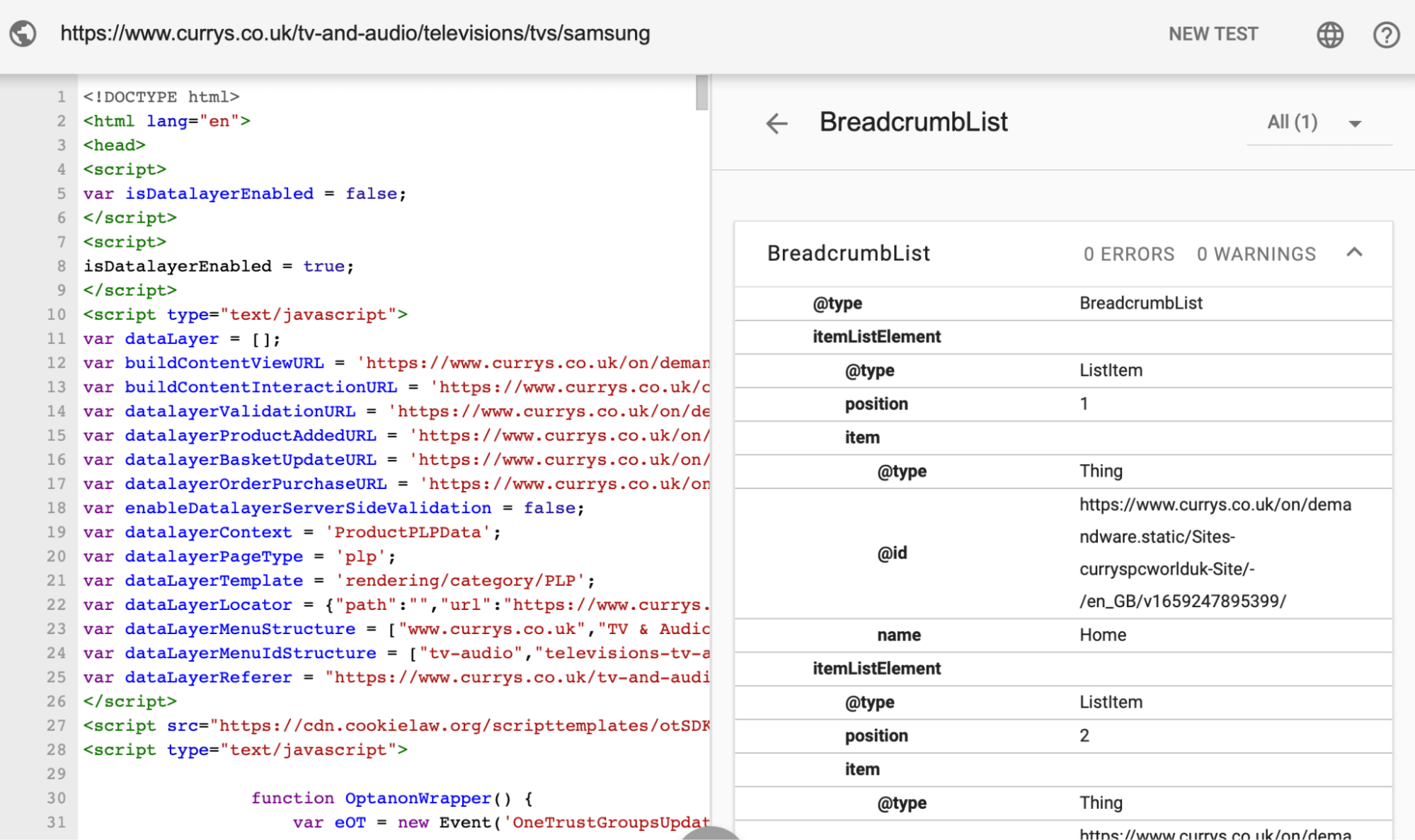Click the 0 WARNINGS label

click(x=1256, y=254)
